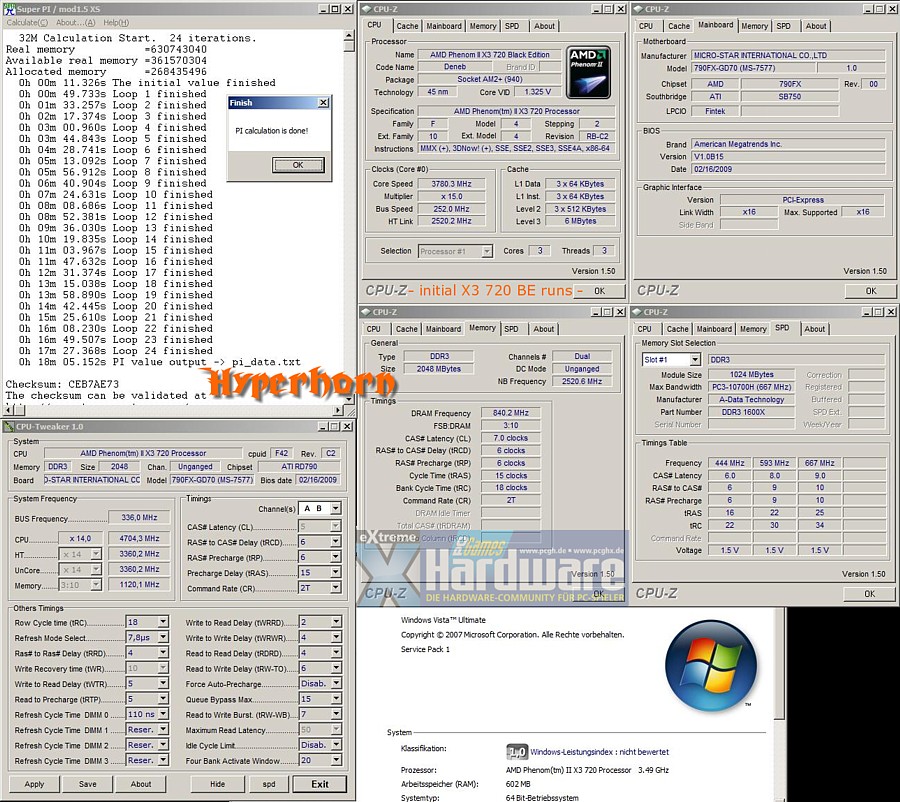The height and width of the screenshot is (802, 900).
Task: Click OK in the CPU-Z Mainboard window
Action: click(871, 291)
